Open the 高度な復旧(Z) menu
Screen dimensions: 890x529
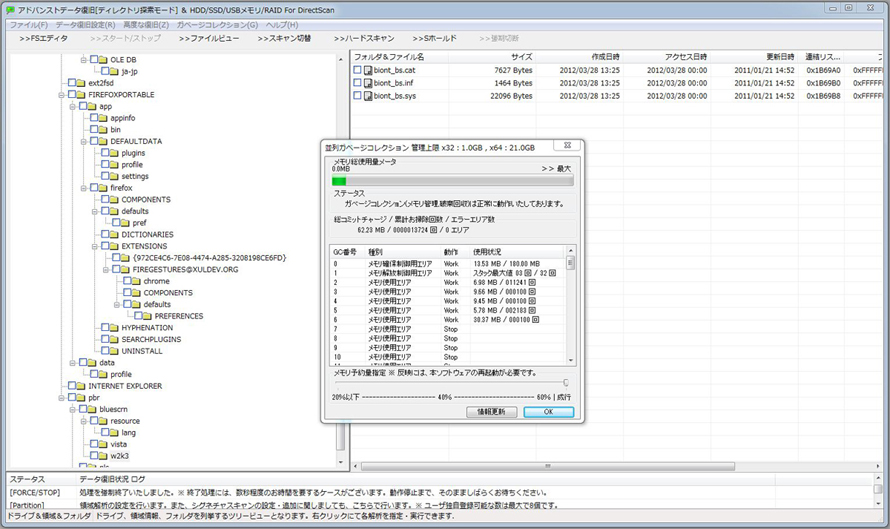[146, 25]
